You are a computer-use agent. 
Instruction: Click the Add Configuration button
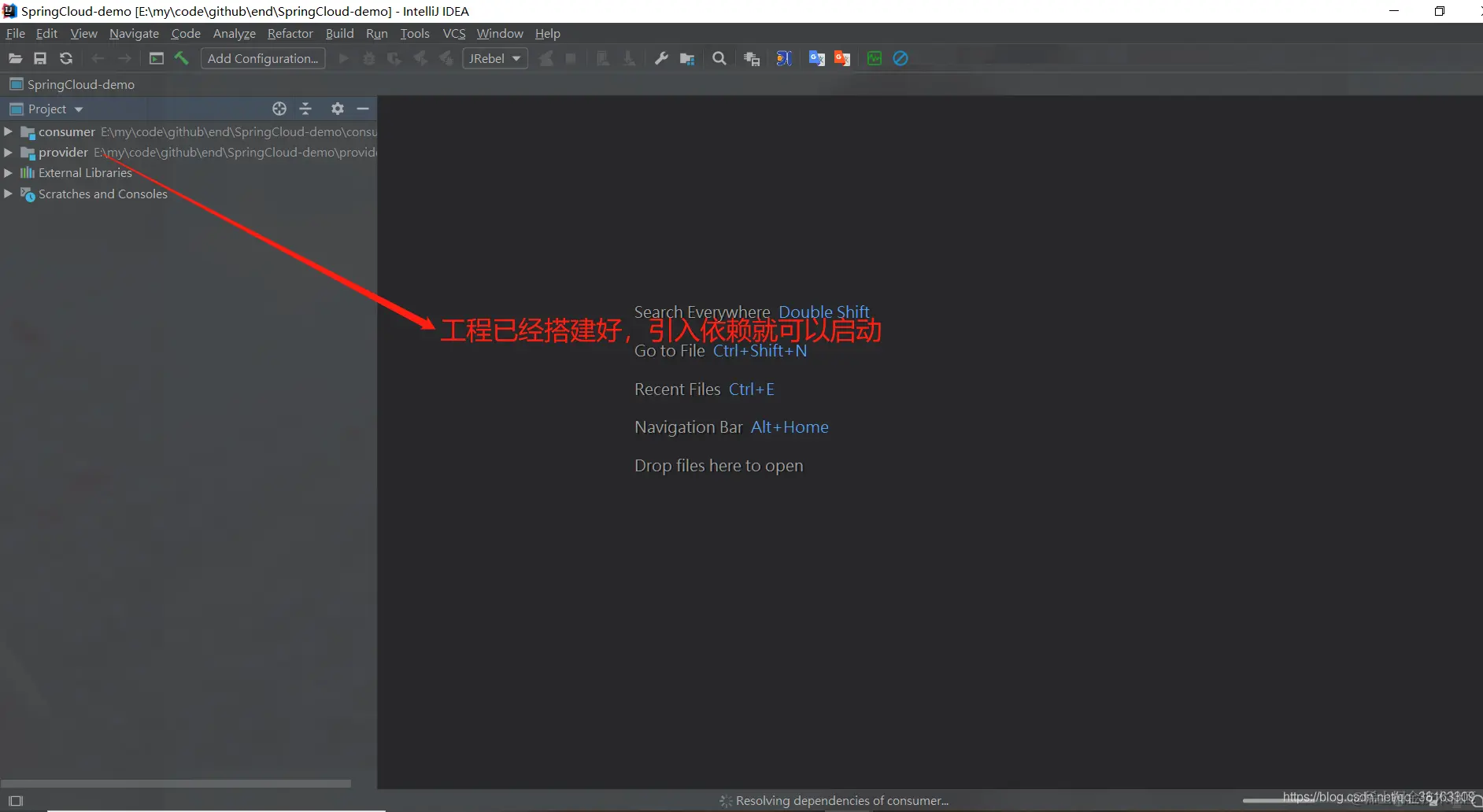263,58
